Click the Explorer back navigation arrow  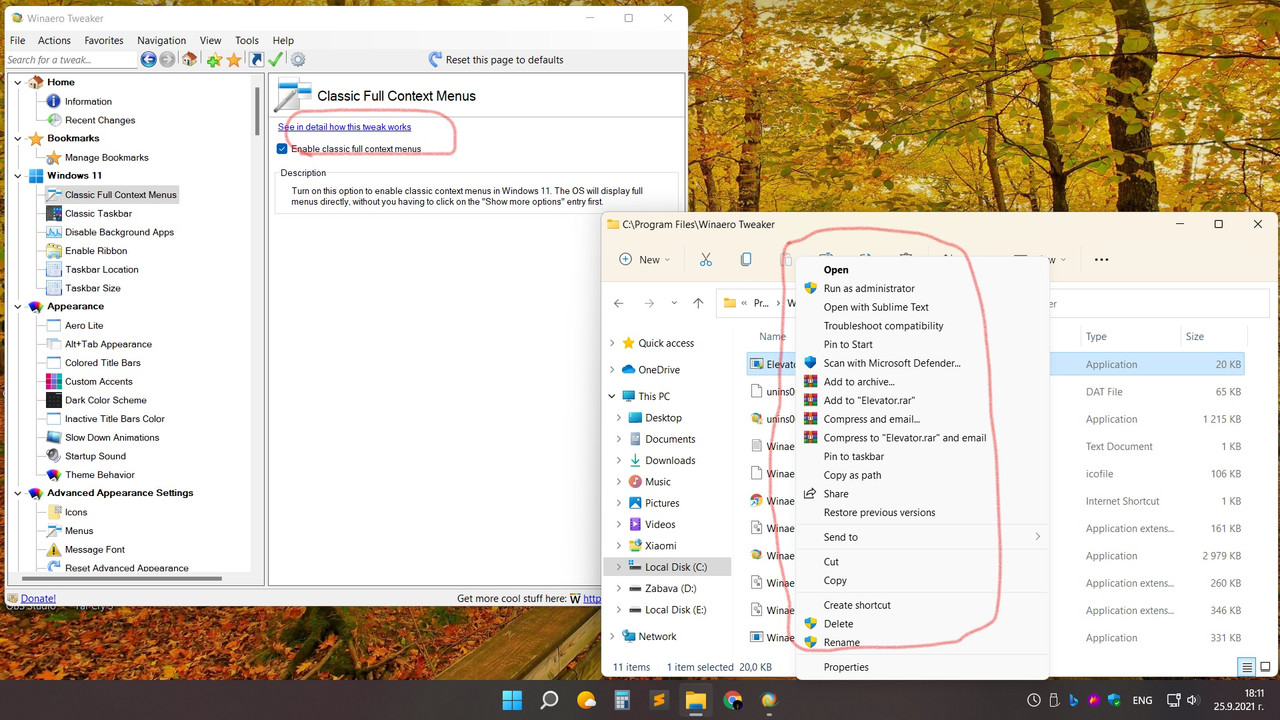619,303
